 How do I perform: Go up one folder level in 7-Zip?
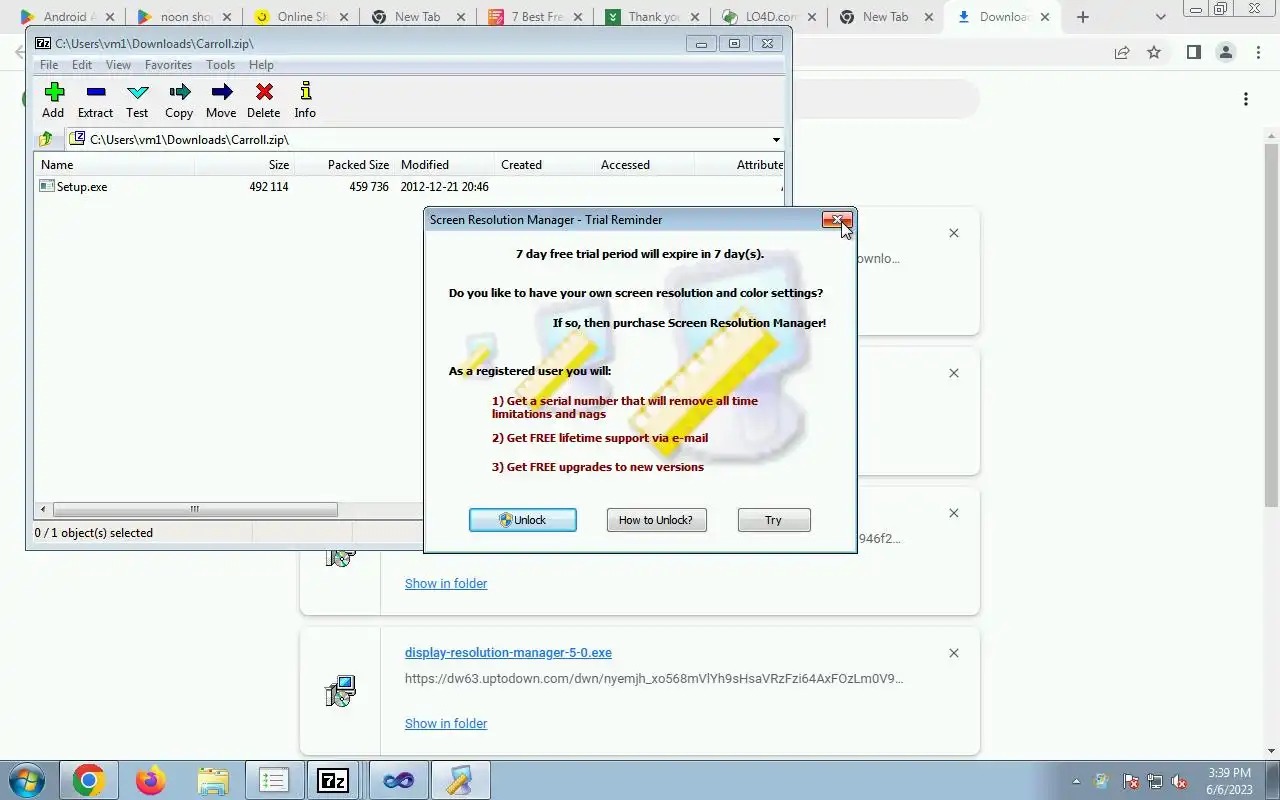point(45,139)
